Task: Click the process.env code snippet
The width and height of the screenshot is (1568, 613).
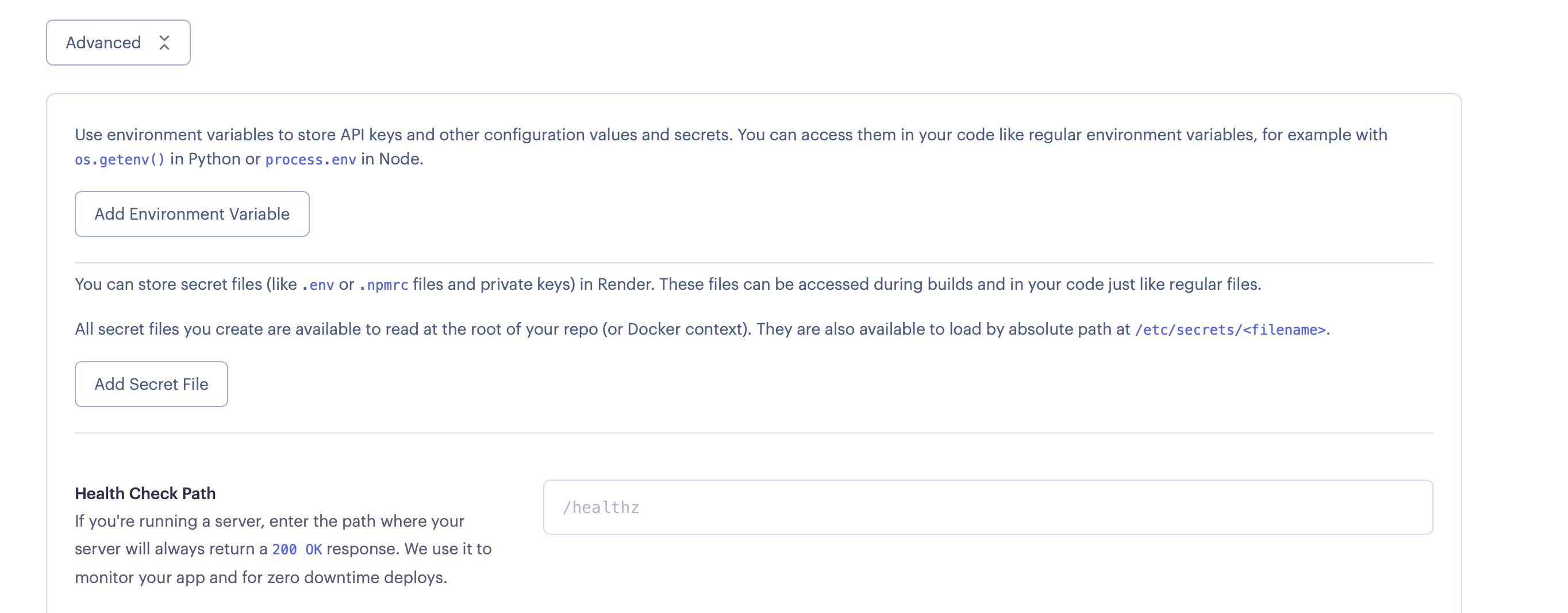Action: tap(310, 159)
